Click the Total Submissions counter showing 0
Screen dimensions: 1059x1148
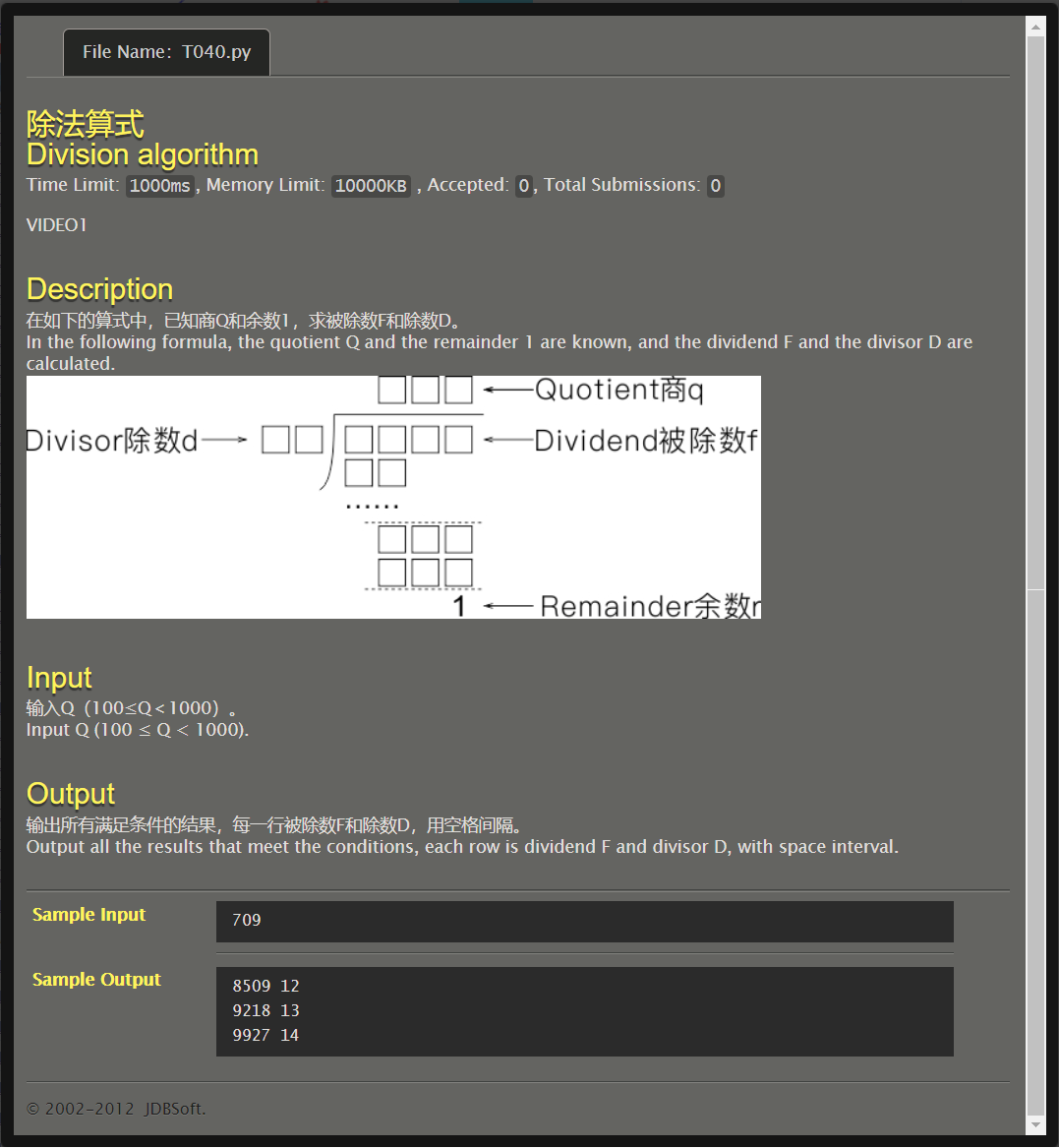coord(715,186)
